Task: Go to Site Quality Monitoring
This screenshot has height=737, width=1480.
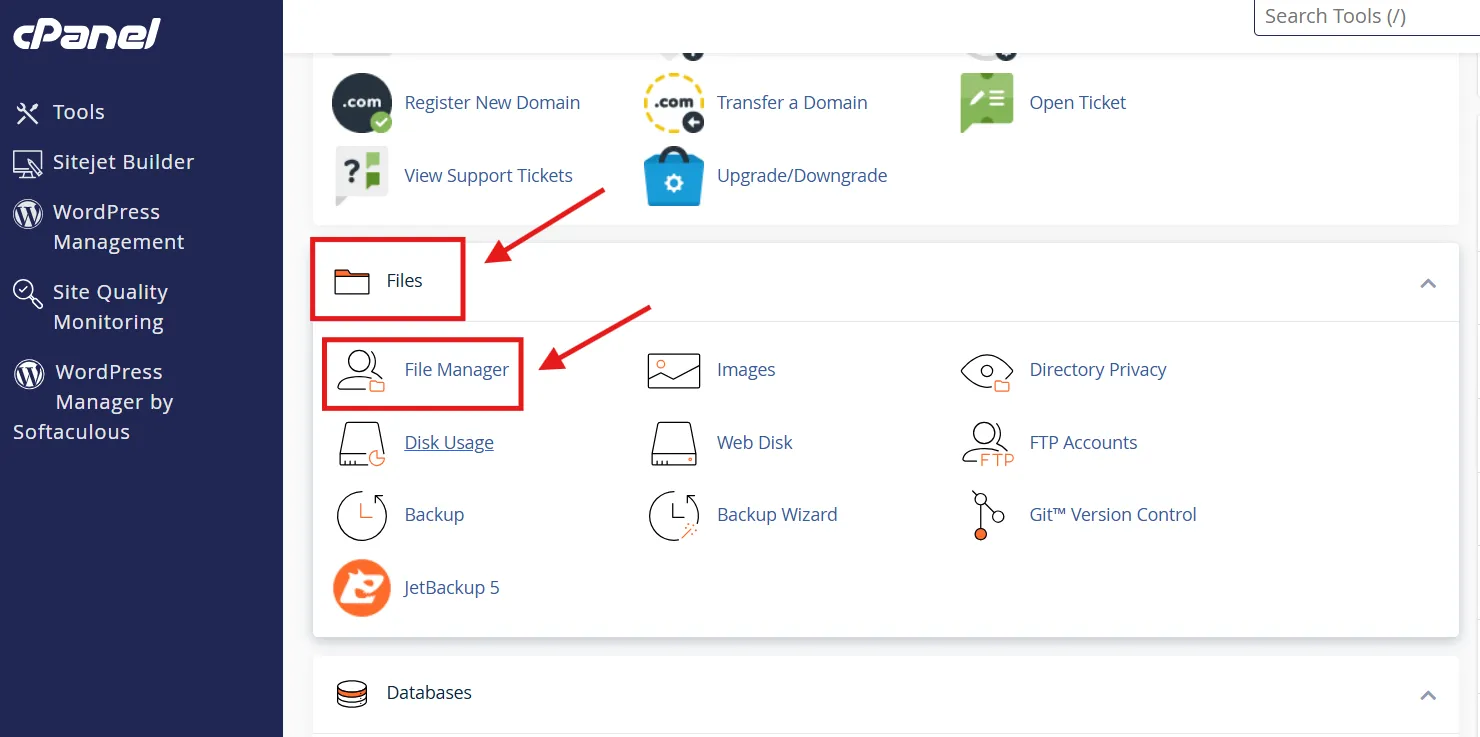Action: [109, 307]
